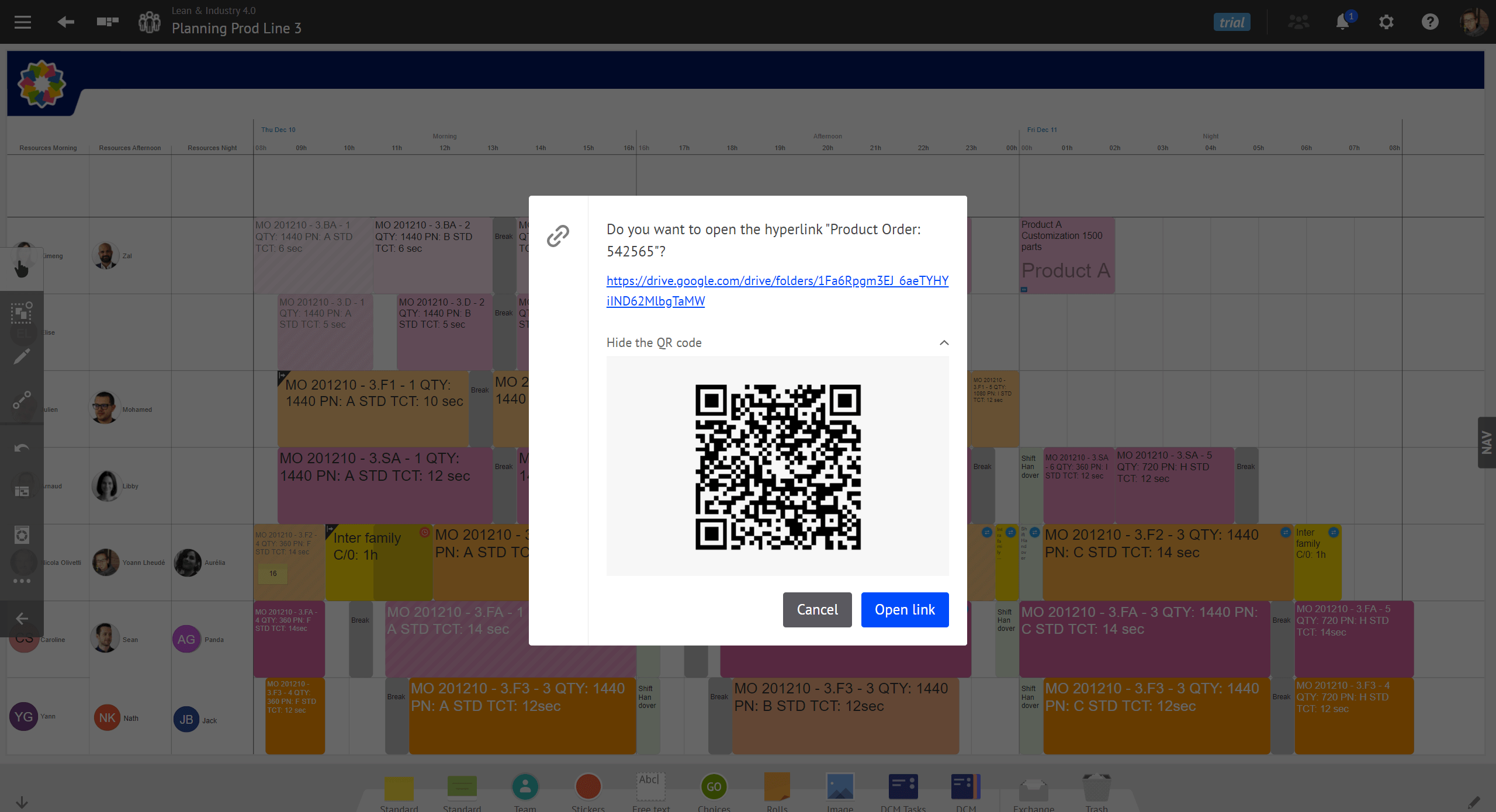Click the QR code image
The width and height of the screenshot is (1496, 812).
point(778,467)
